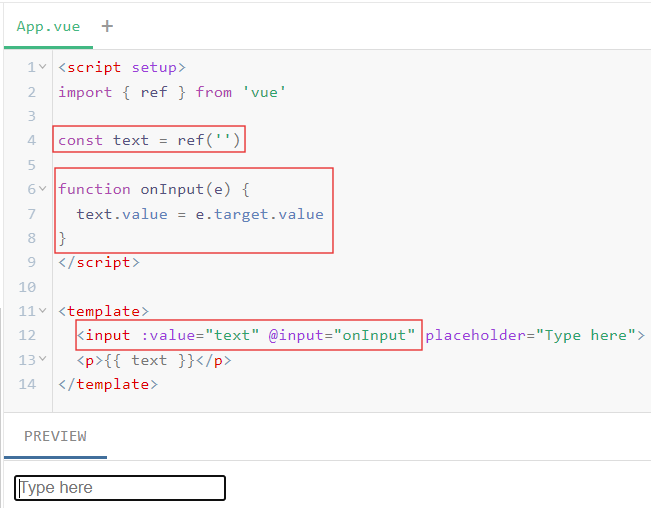
Task: Click the closing '</template>' tag line
Action: 108,384
